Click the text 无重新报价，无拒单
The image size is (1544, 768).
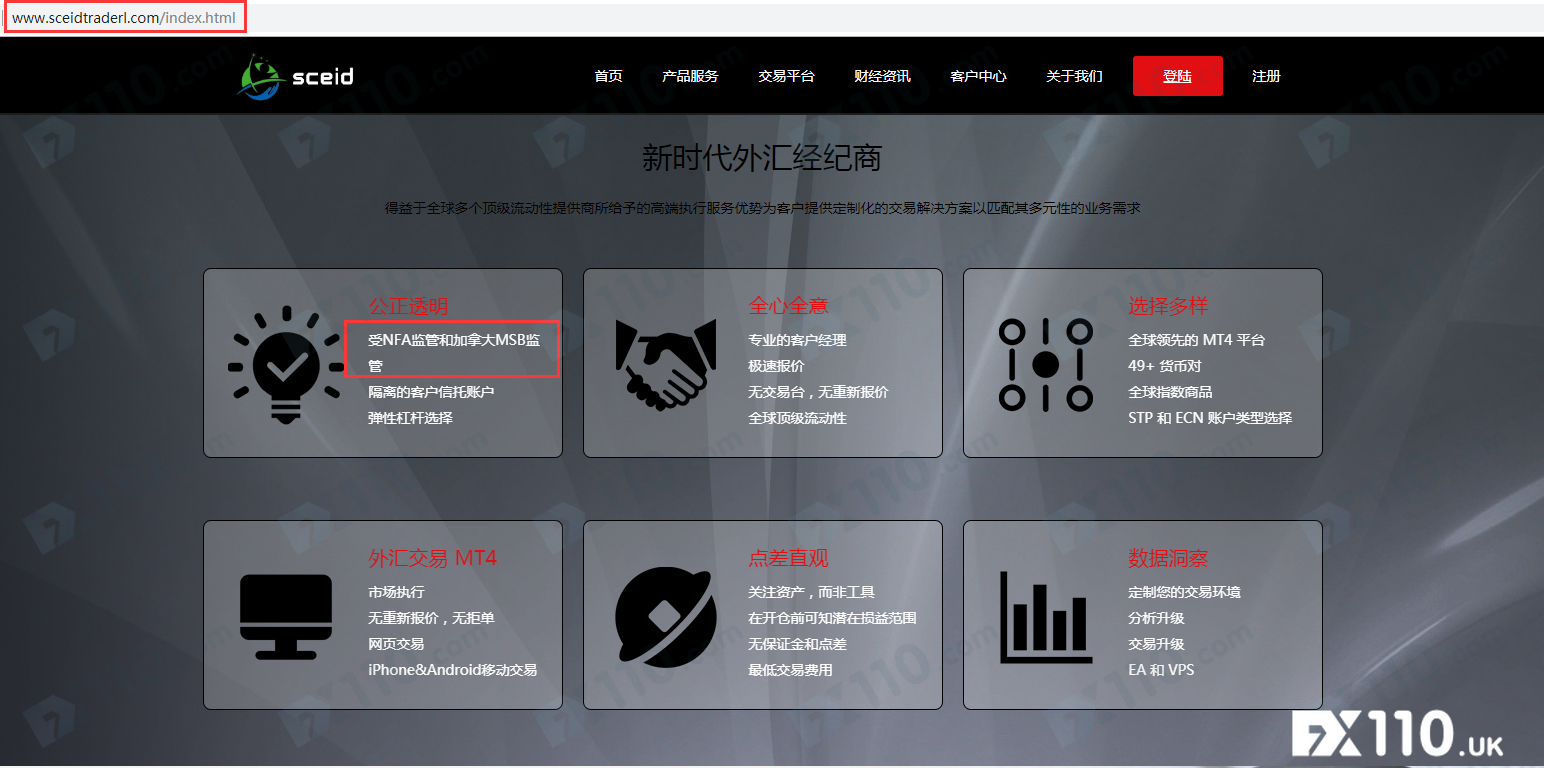pos(431,618)
